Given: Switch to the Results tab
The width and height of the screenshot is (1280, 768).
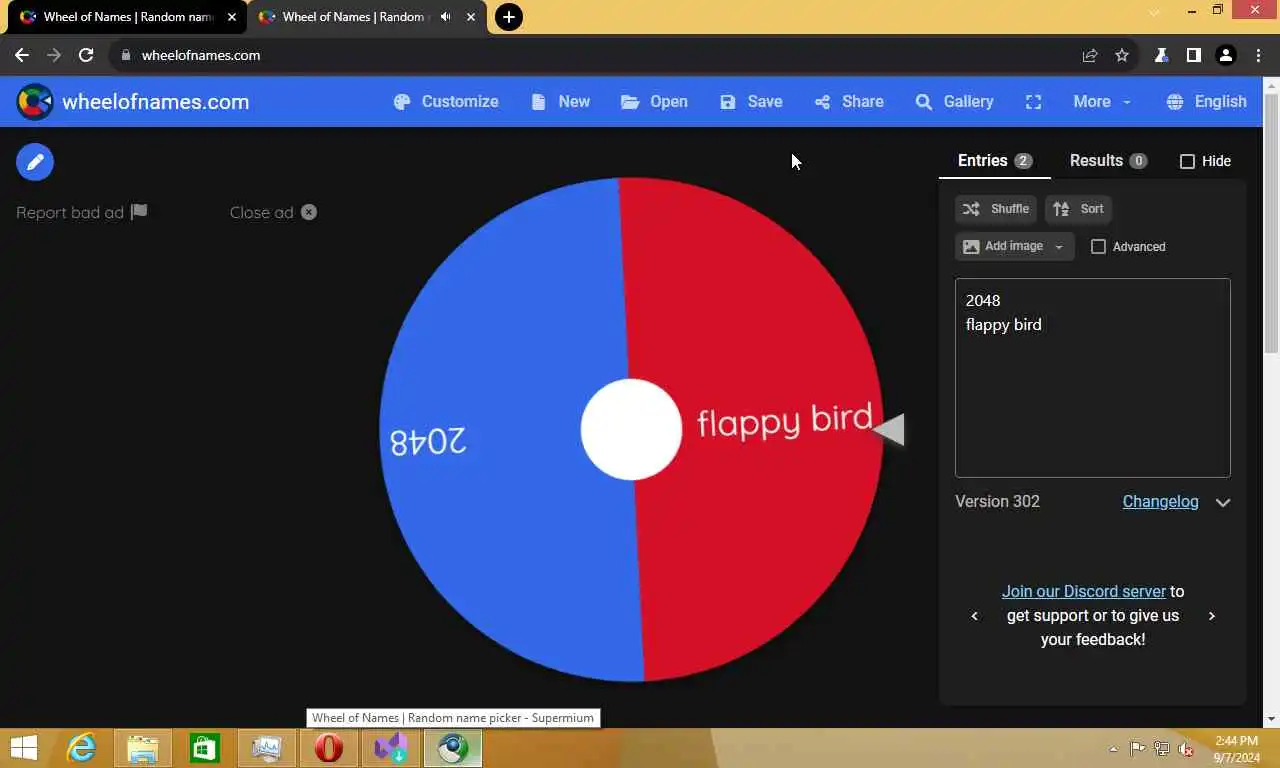Looking at the screenshot, I should (x=1108, y=161).
